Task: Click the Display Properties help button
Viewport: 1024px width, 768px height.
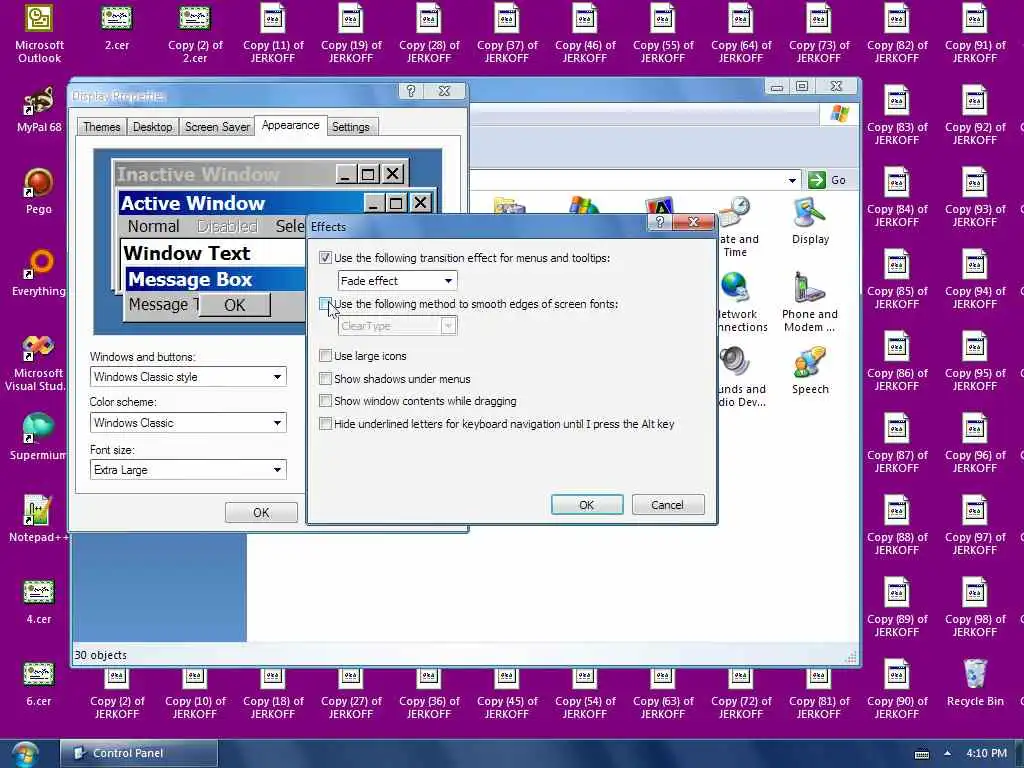Action: tap(411, 91)
